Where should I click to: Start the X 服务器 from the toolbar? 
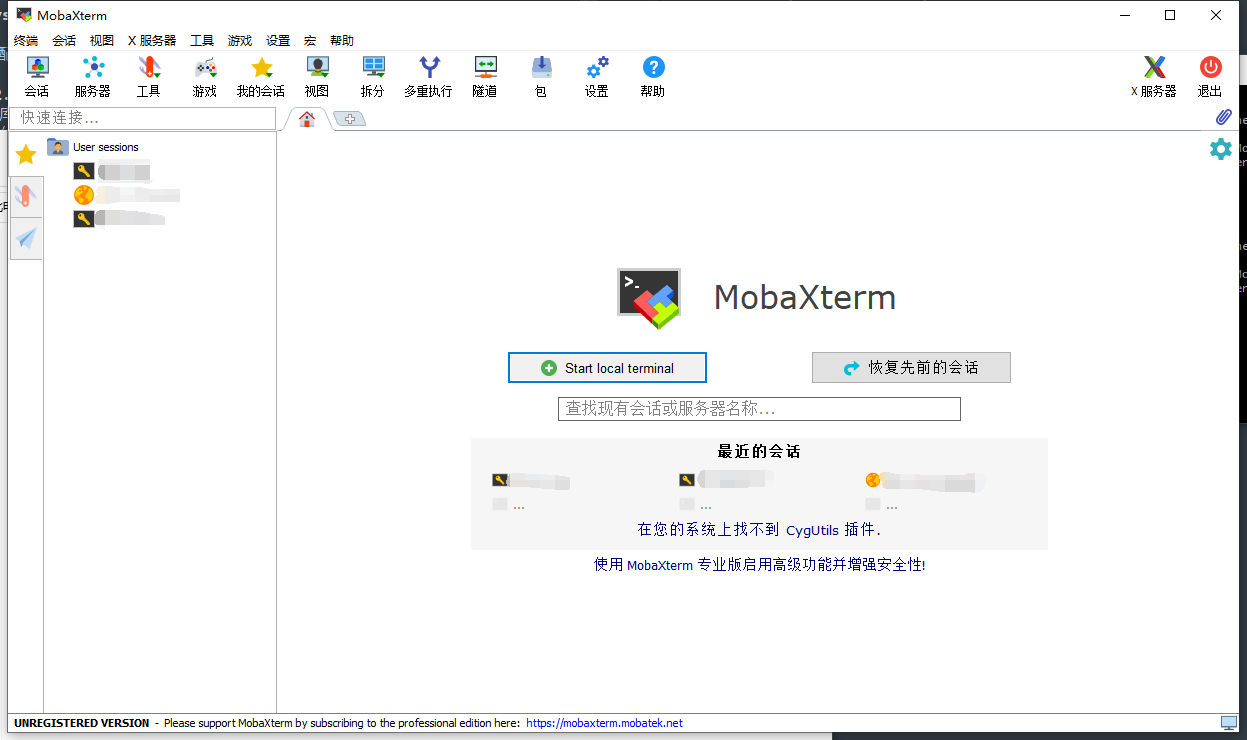[1153, 75]
